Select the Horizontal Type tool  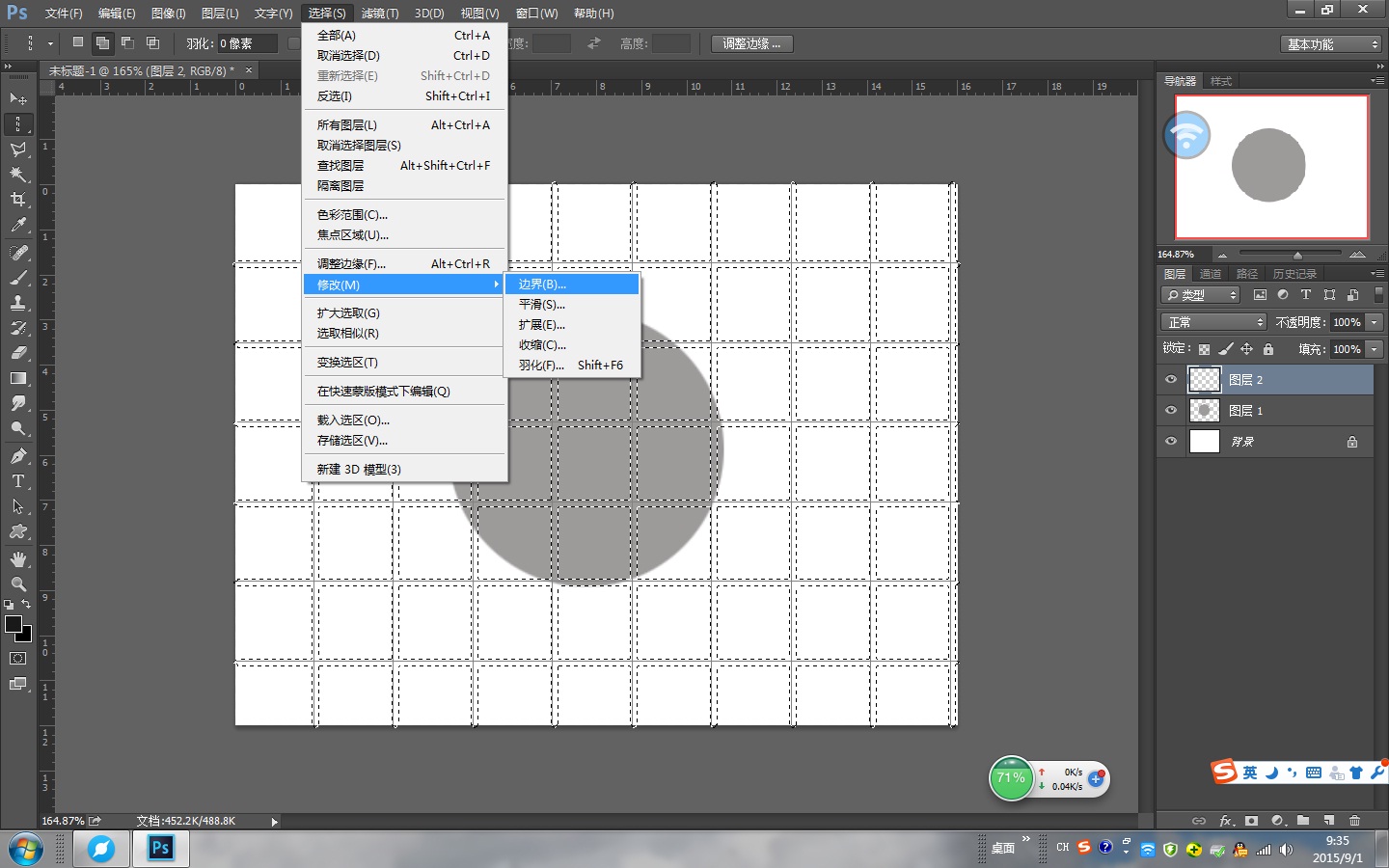click(x=18, y=481)
